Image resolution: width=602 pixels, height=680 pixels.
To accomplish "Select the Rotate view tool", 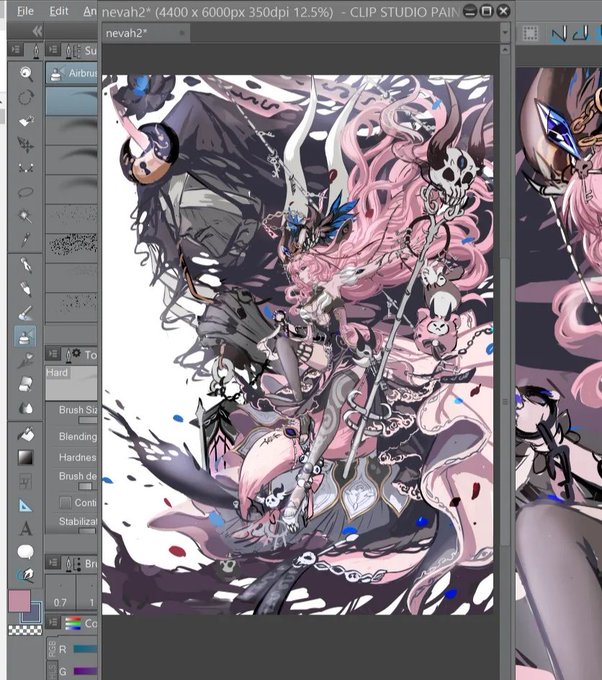I will [26, 97].
